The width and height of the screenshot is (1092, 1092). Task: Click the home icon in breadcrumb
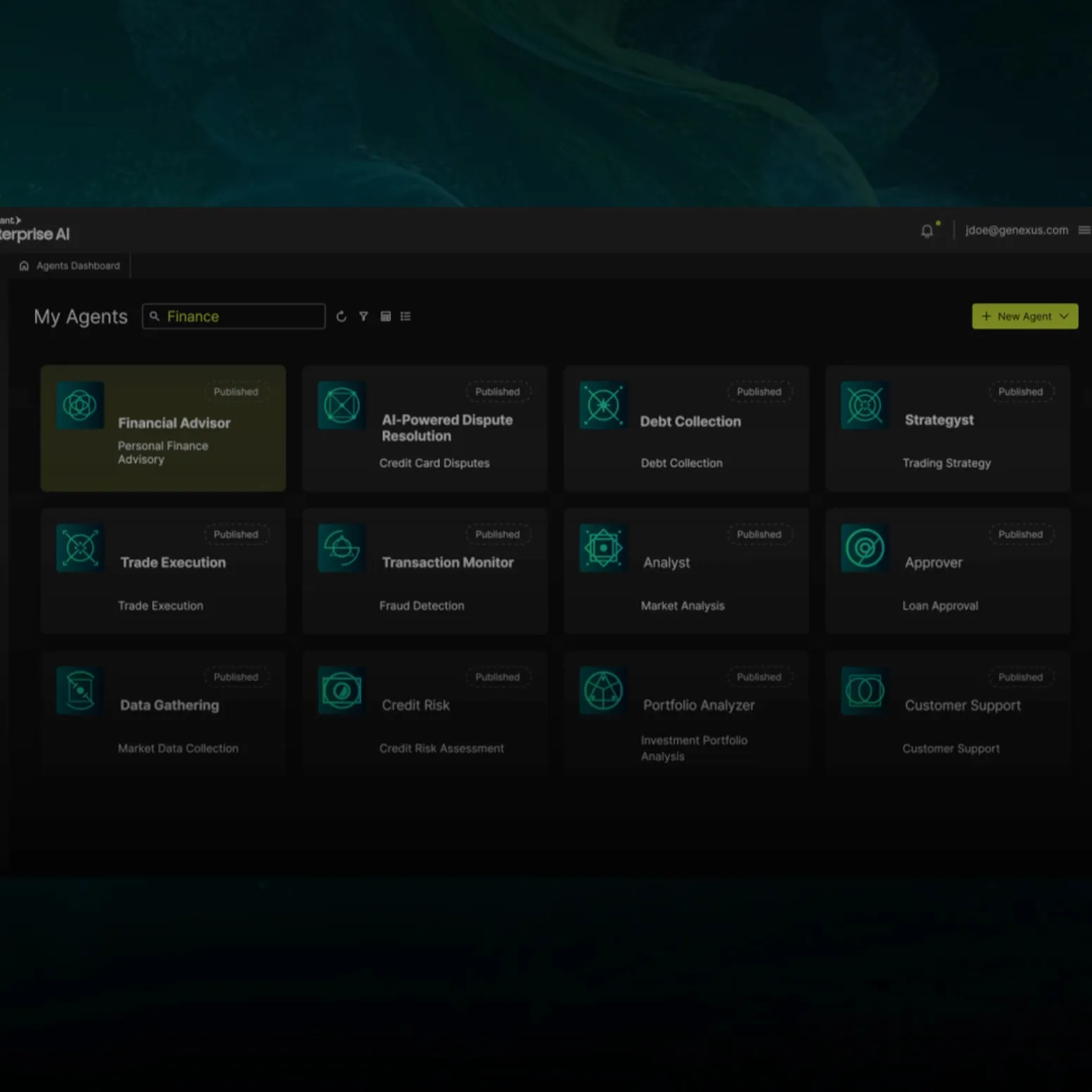point(24,266)
